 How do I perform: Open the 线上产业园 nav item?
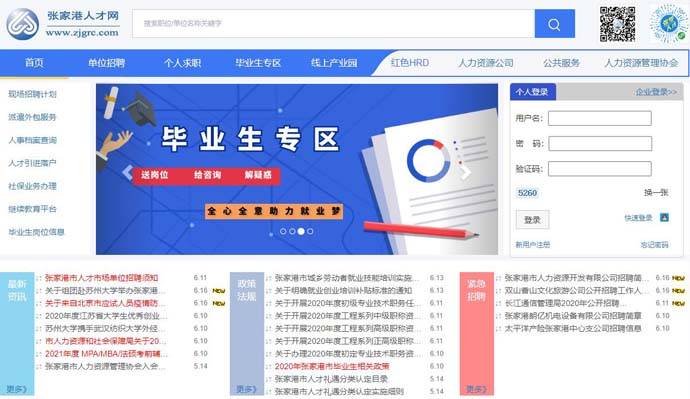[334, 63]
